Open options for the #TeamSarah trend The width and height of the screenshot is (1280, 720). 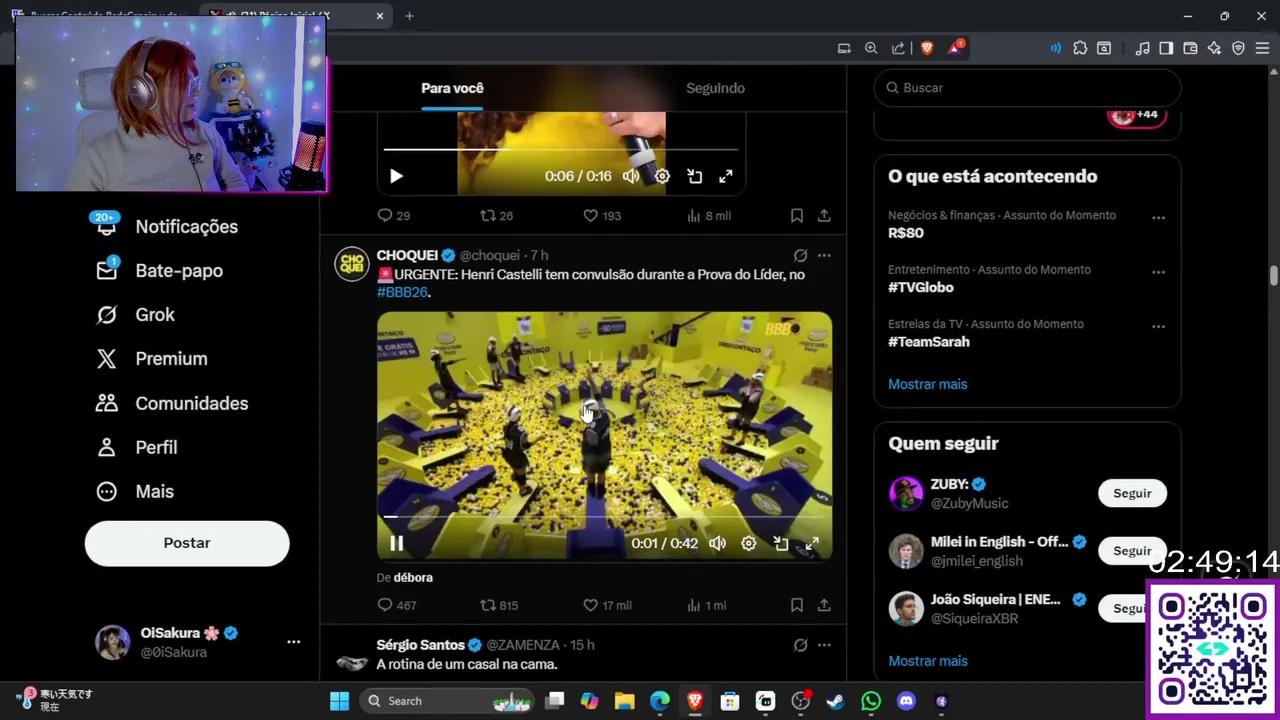click(x=1158, y=326)
